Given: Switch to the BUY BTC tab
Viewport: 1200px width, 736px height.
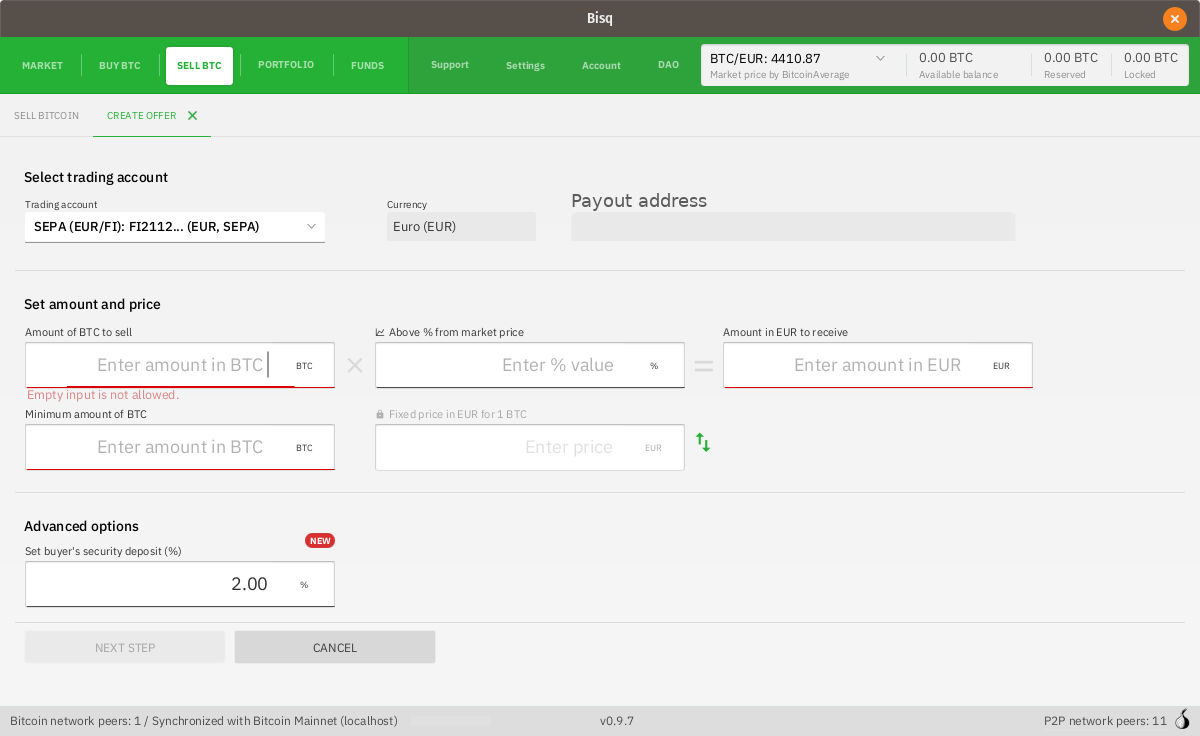Looking at the screenshot, I should tap(120, 66).
